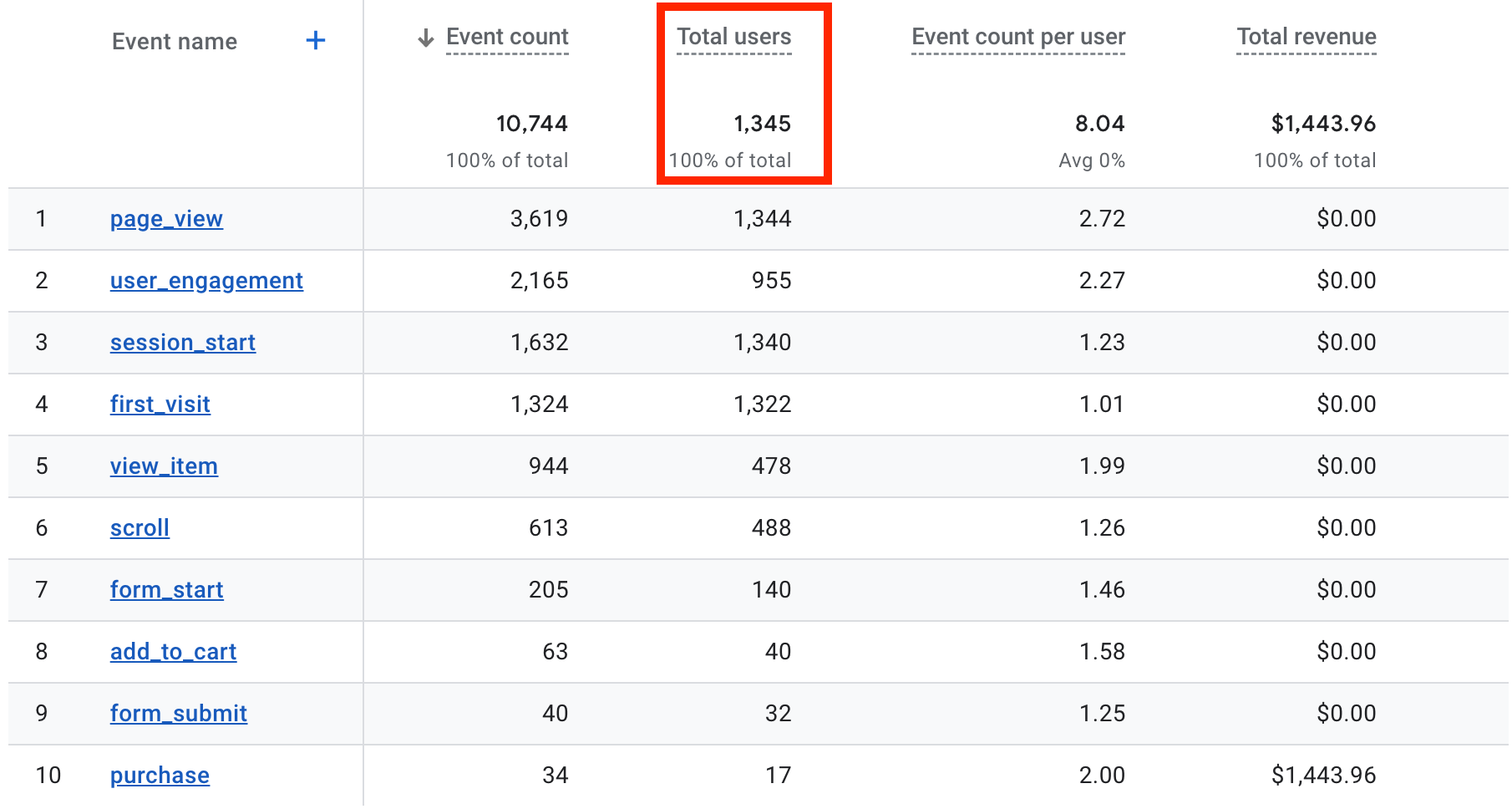Sort the table by Total revenue column
The image size is (1512, 809).
(1306, 36)
